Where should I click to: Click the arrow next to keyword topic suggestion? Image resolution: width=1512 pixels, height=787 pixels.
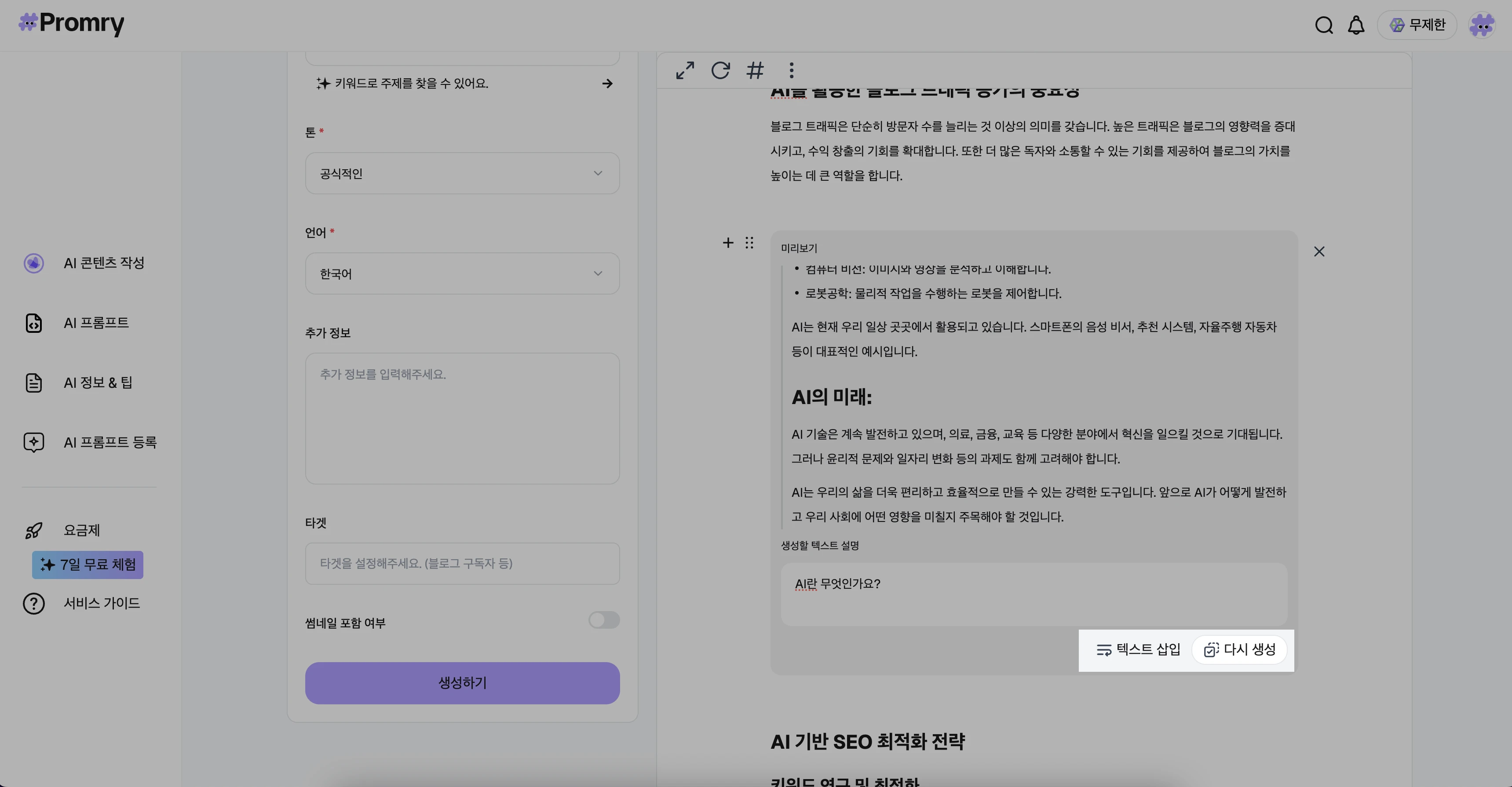click(607, 84)
